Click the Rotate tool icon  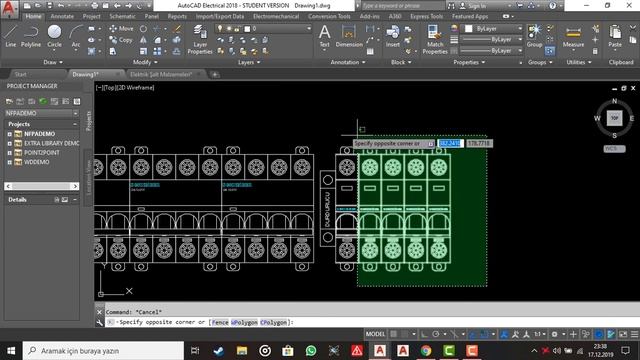pyautogui.click(x=143, y=29)
